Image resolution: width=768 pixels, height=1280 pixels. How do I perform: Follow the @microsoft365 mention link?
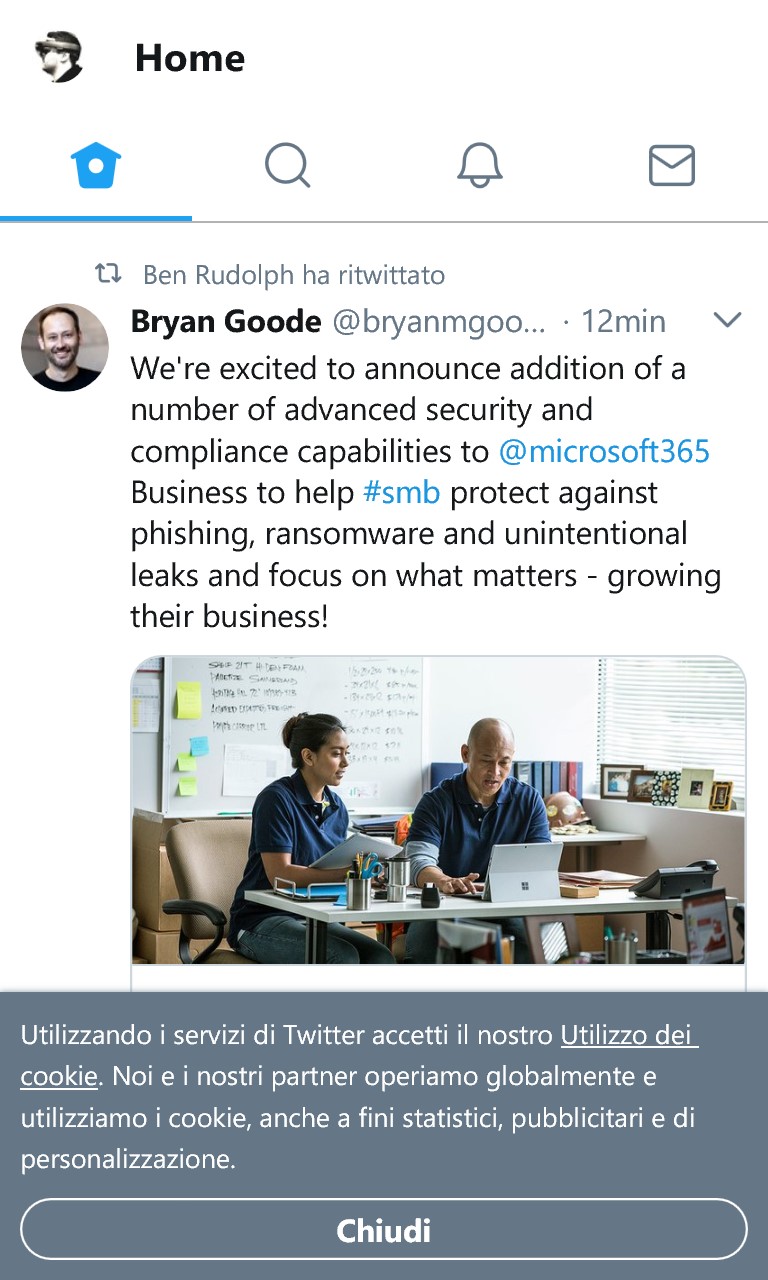tap(604, 451)
